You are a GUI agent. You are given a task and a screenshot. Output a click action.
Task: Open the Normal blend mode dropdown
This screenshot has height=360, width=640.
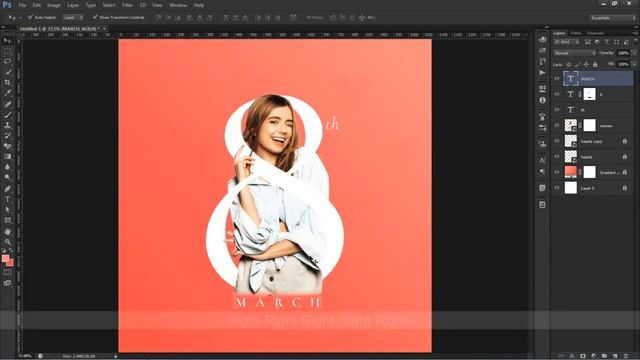[x=574, y=53]
